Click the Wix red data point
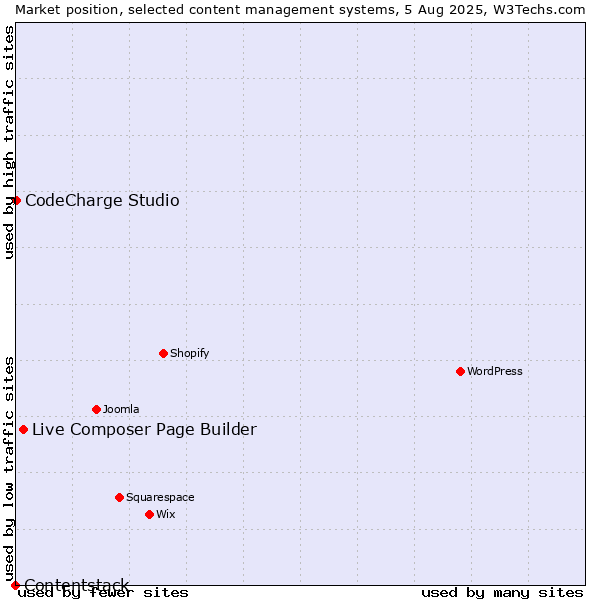Screen dimensions: 600x600 click(x=150, y=514)
